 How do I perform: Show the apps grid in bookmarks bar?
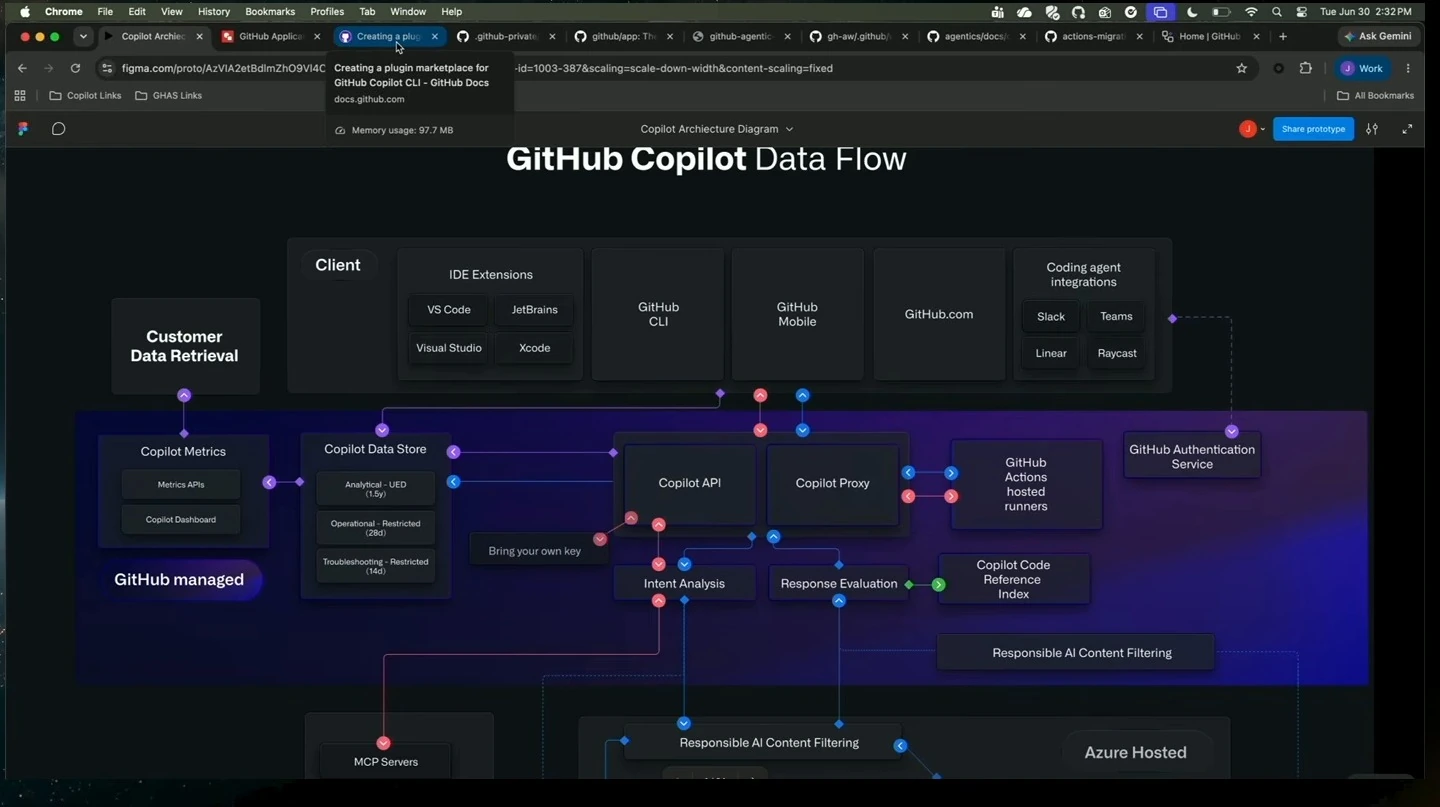[x=20, y=96]
